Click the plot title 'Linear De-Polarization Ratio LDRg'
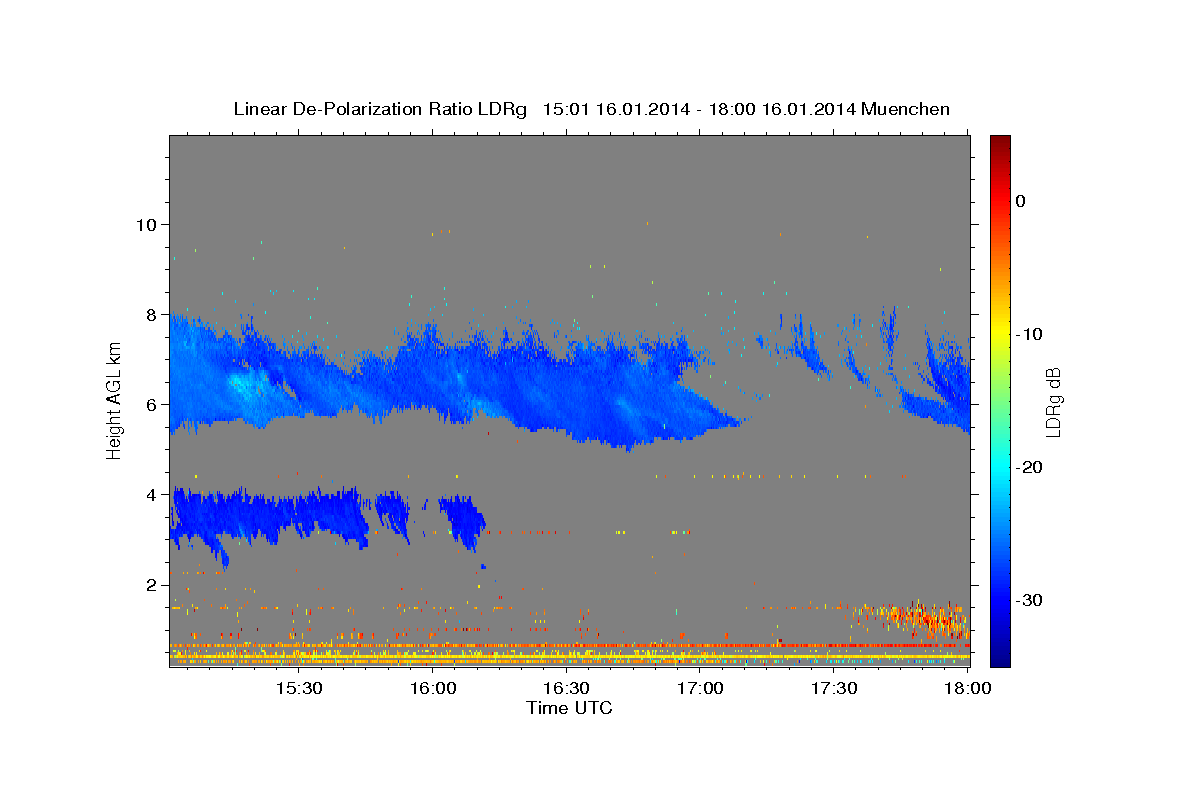 [379, 108]
